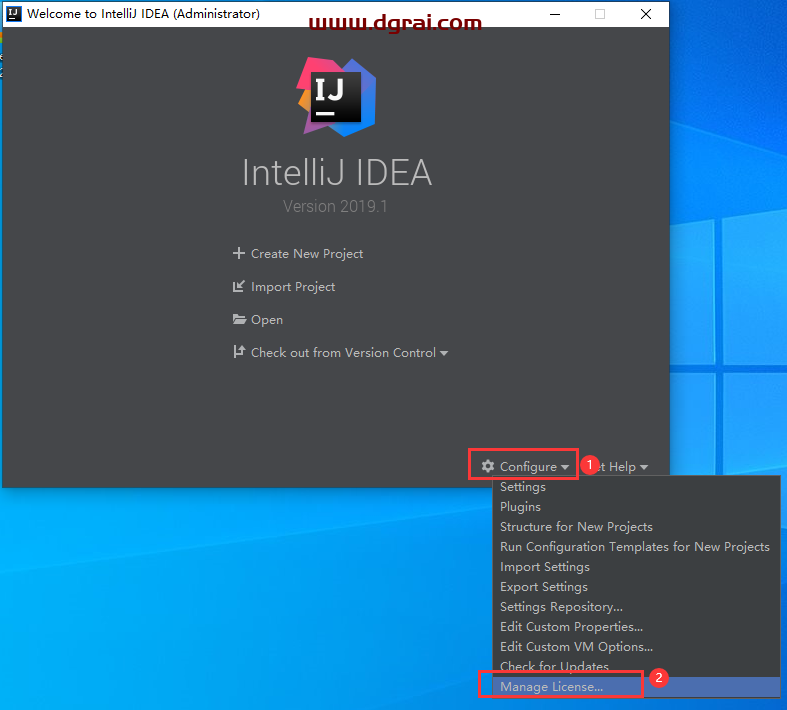Open an existing project via Open
The image size is (787, 710).
(267, 320)
